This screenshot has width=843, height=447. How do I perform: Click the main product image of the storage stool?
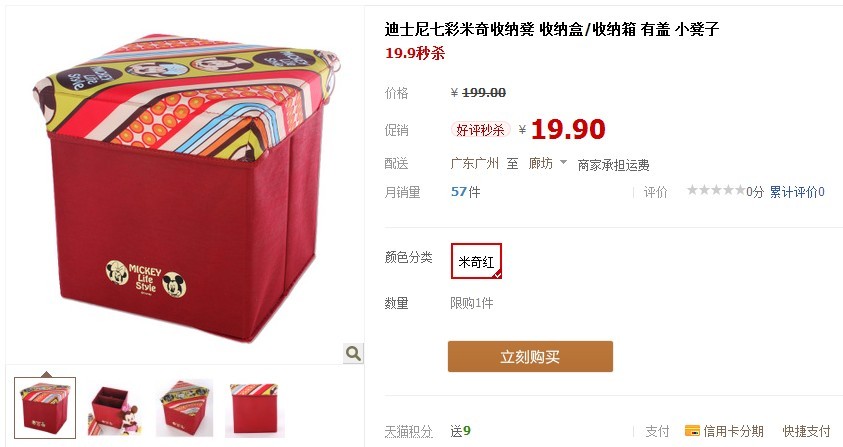pos(185,186)
